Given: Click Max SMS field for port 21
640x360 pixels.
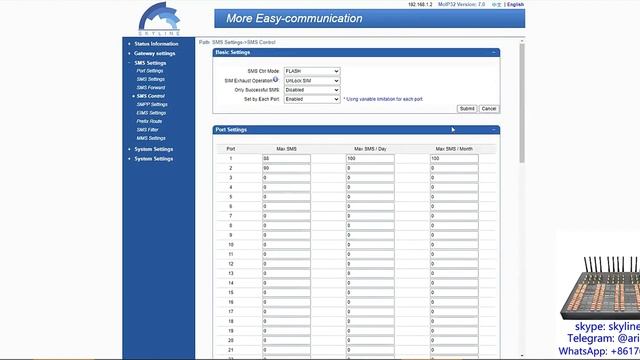Looking at the screenshot, I should [x=286, y=350].
